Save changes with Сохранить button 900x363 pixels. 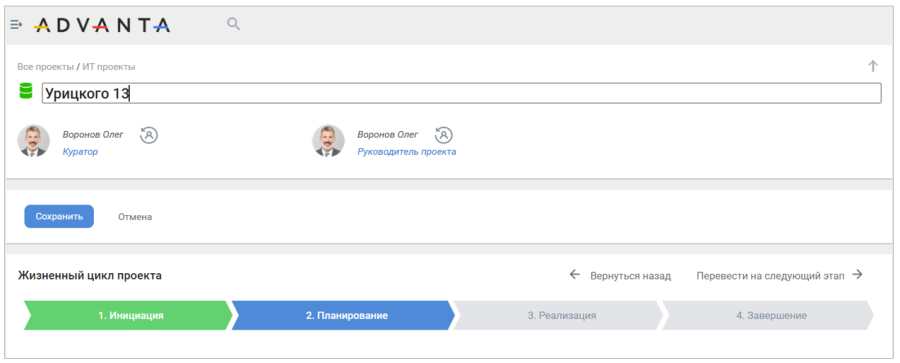click(x=59, y=217)
